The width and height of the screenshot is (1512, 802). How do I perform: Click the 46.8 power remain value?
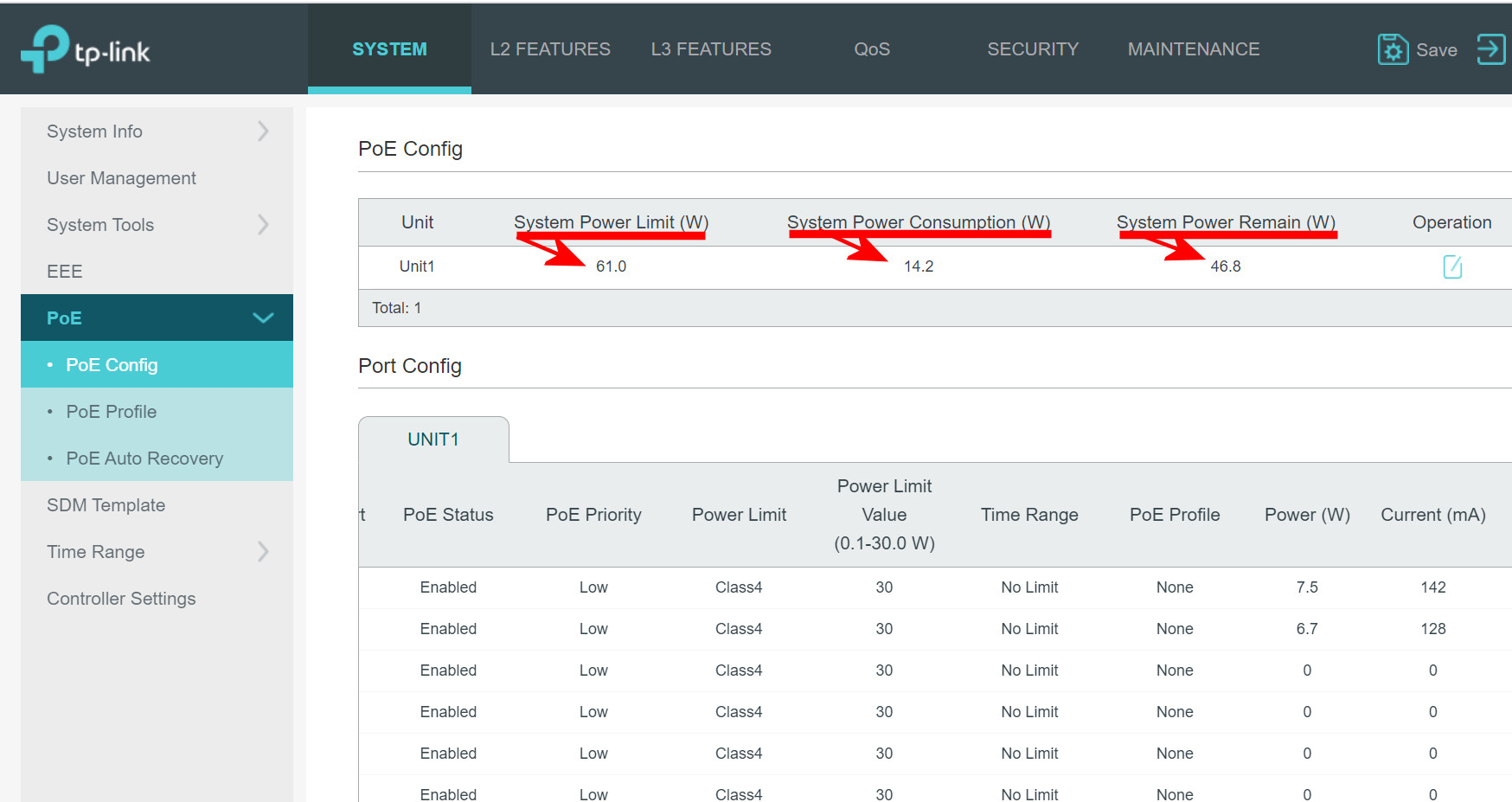(1226, 266)
